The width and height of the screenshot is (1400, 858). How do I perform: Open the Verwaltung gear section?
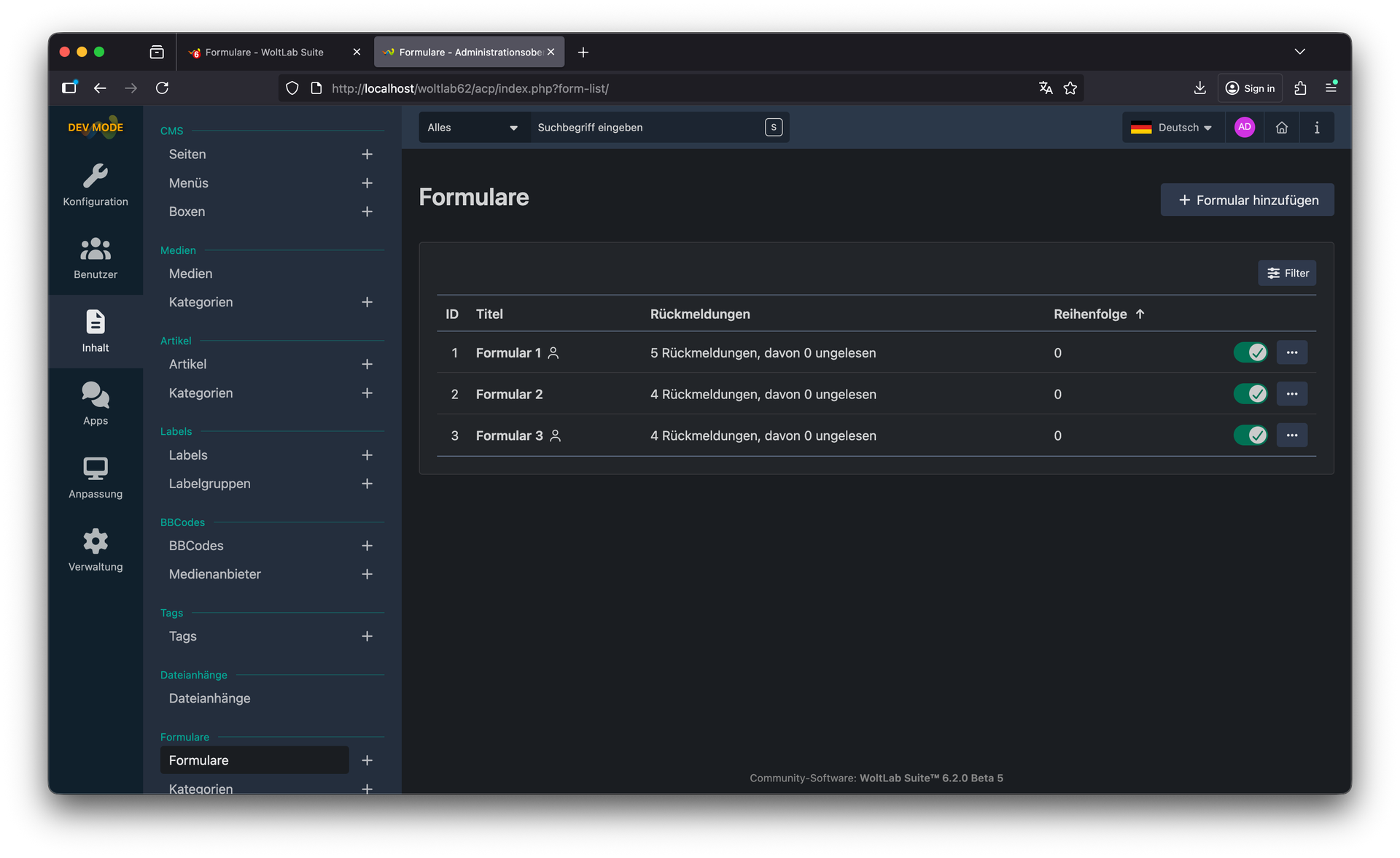click(96, 550)
